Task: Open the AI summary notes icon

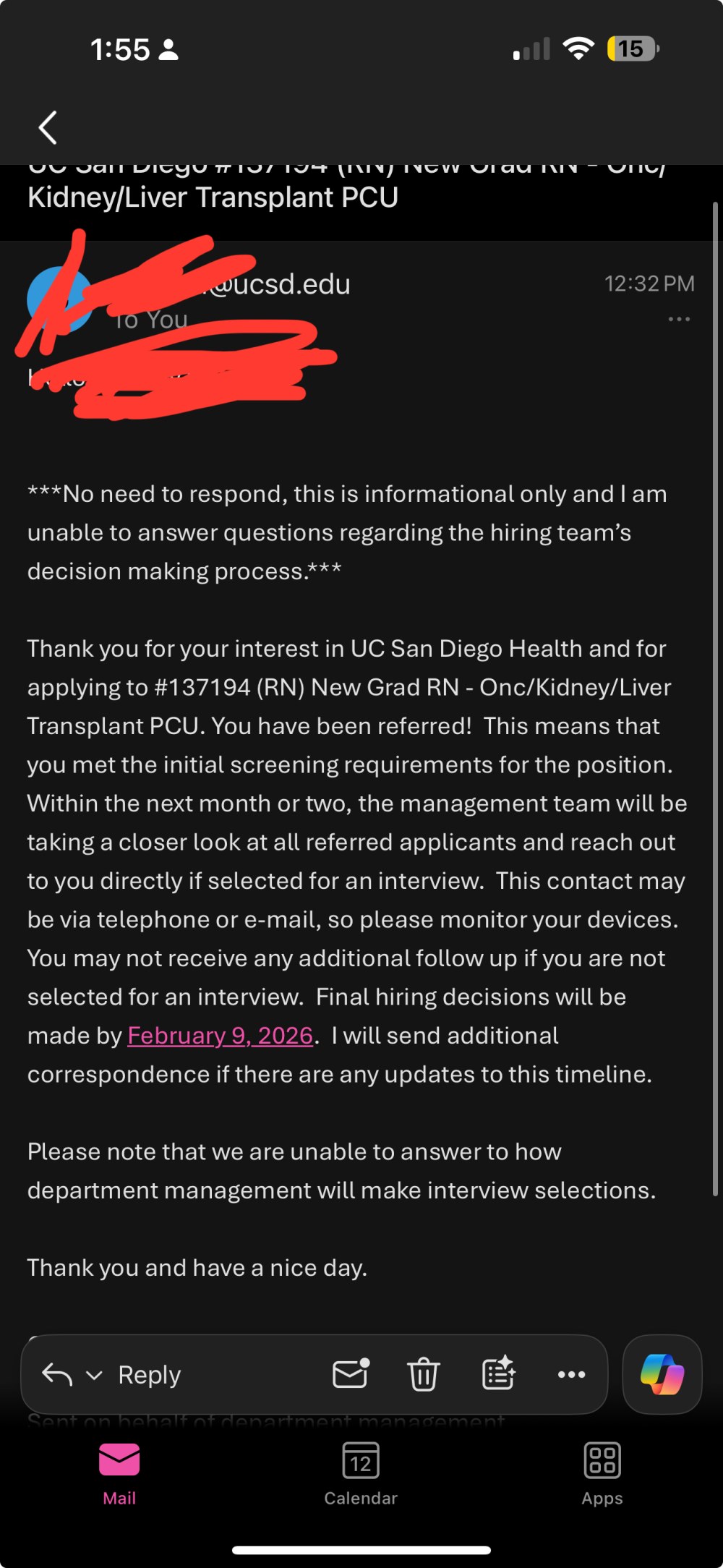Action: click(x=499, y=1373)
